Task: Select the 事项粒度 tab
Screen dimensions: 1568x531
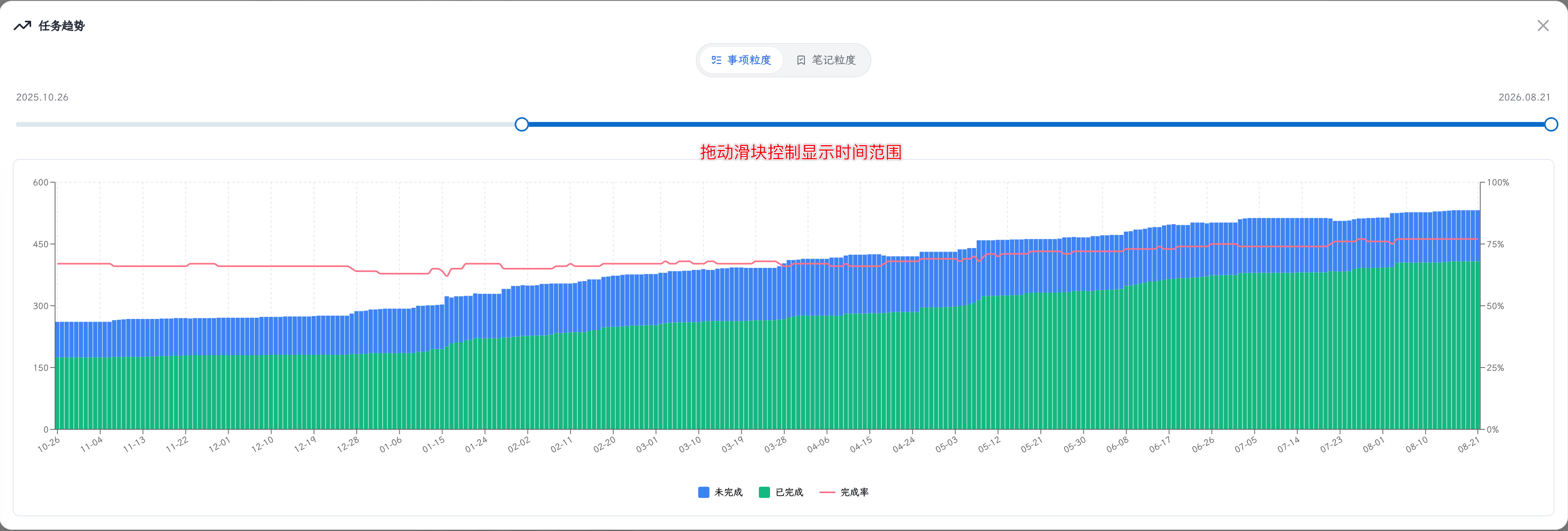Action: coord(741,60)
